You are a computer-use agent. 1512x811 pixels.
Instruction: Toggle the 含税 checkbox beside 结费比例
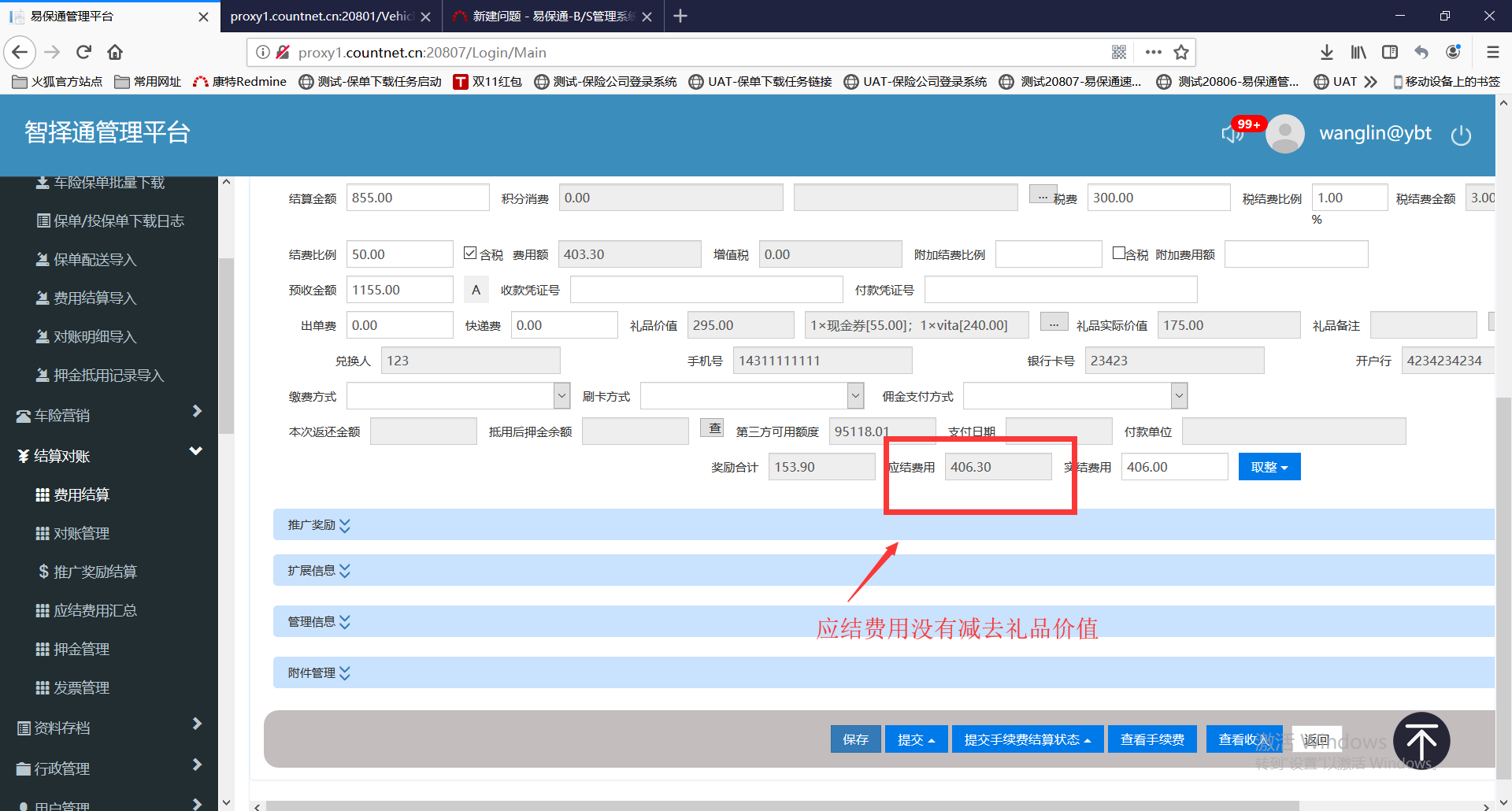coord(470,254)
